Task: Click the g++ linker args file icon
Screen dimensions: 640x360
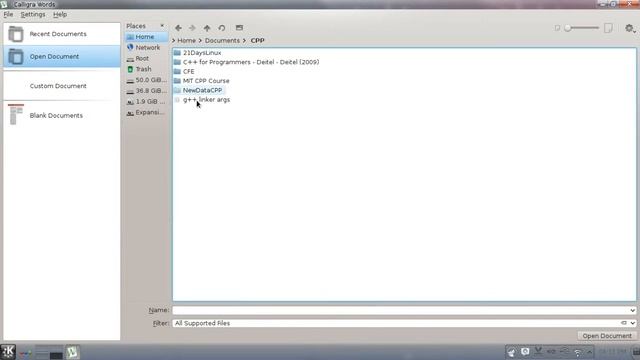Action: (177, 100)
